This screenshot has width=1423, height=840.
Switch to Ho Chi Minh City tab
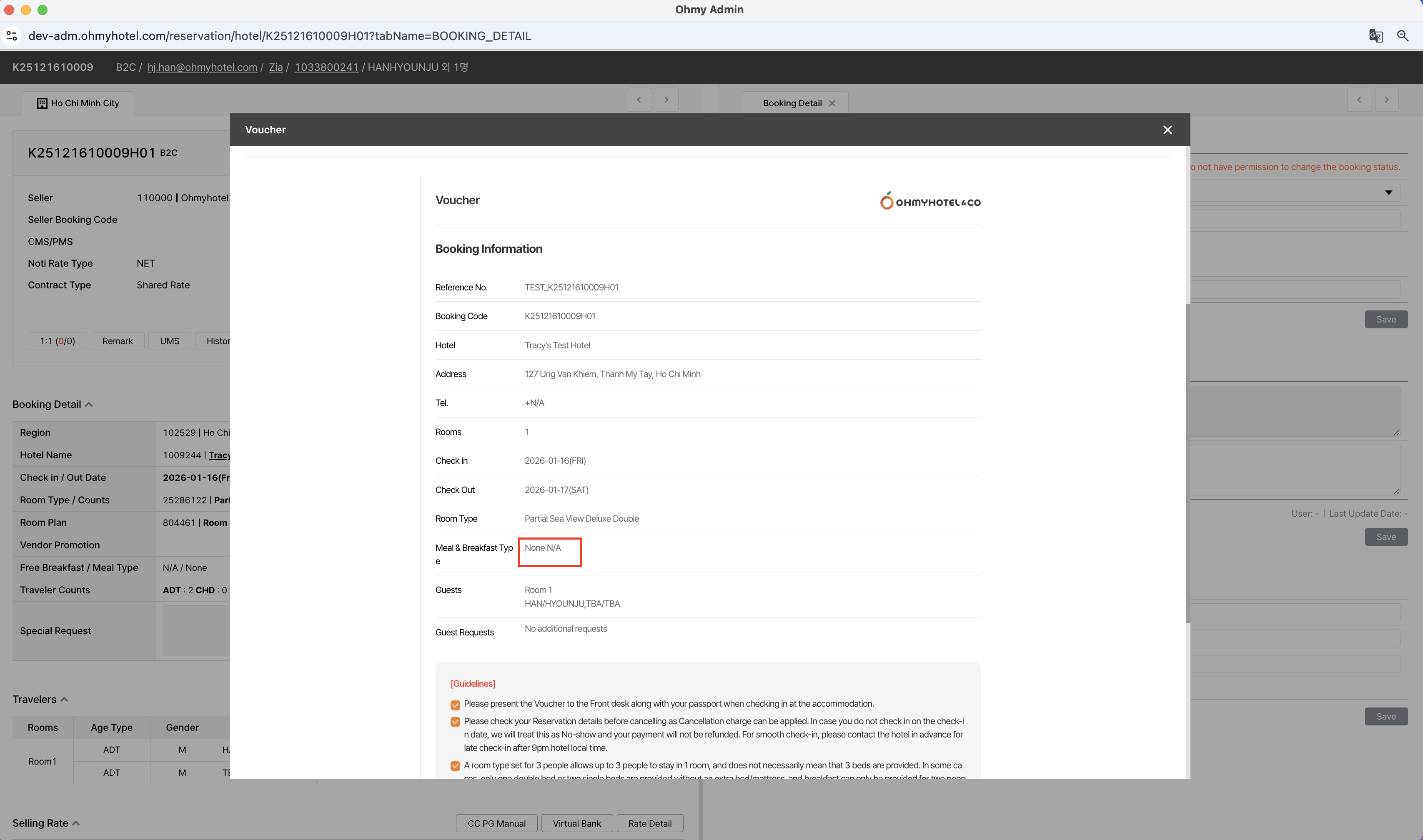pyautogui.click(x=79, y=103)
